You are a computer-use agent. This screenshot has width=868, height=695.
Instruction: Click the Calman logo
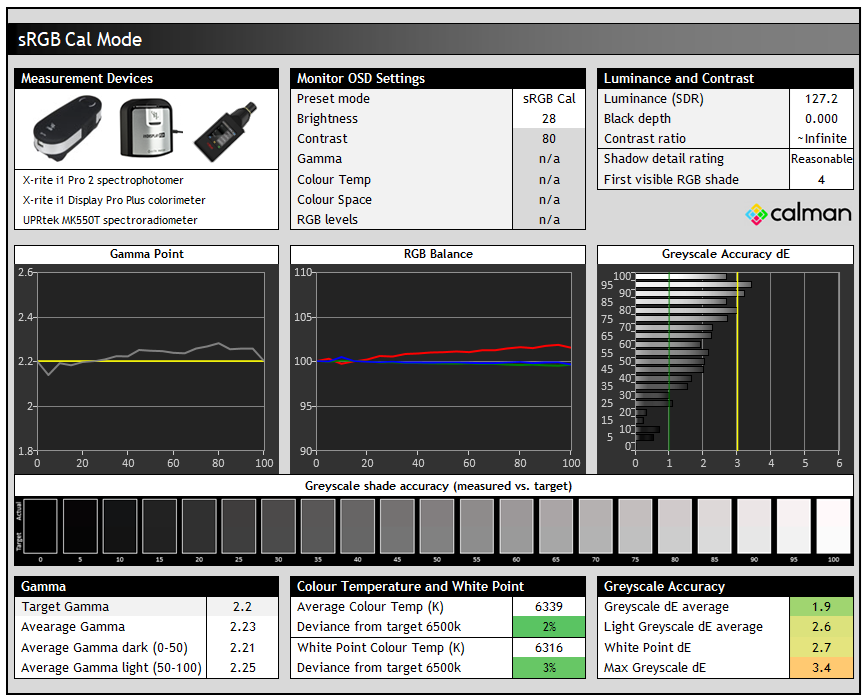(x=798, y=213)
